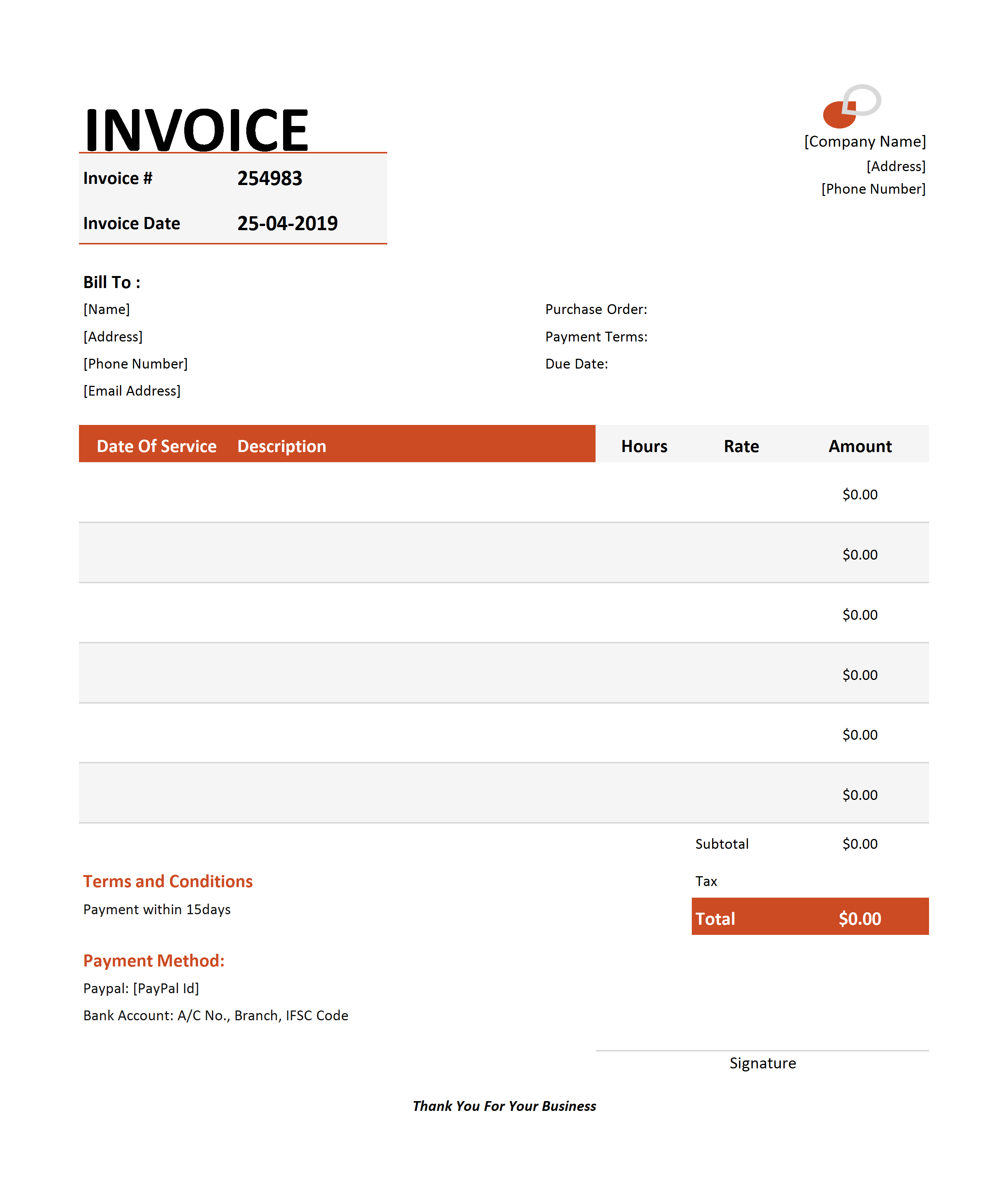Click the 'Due Date:' field label

[577, 364]
